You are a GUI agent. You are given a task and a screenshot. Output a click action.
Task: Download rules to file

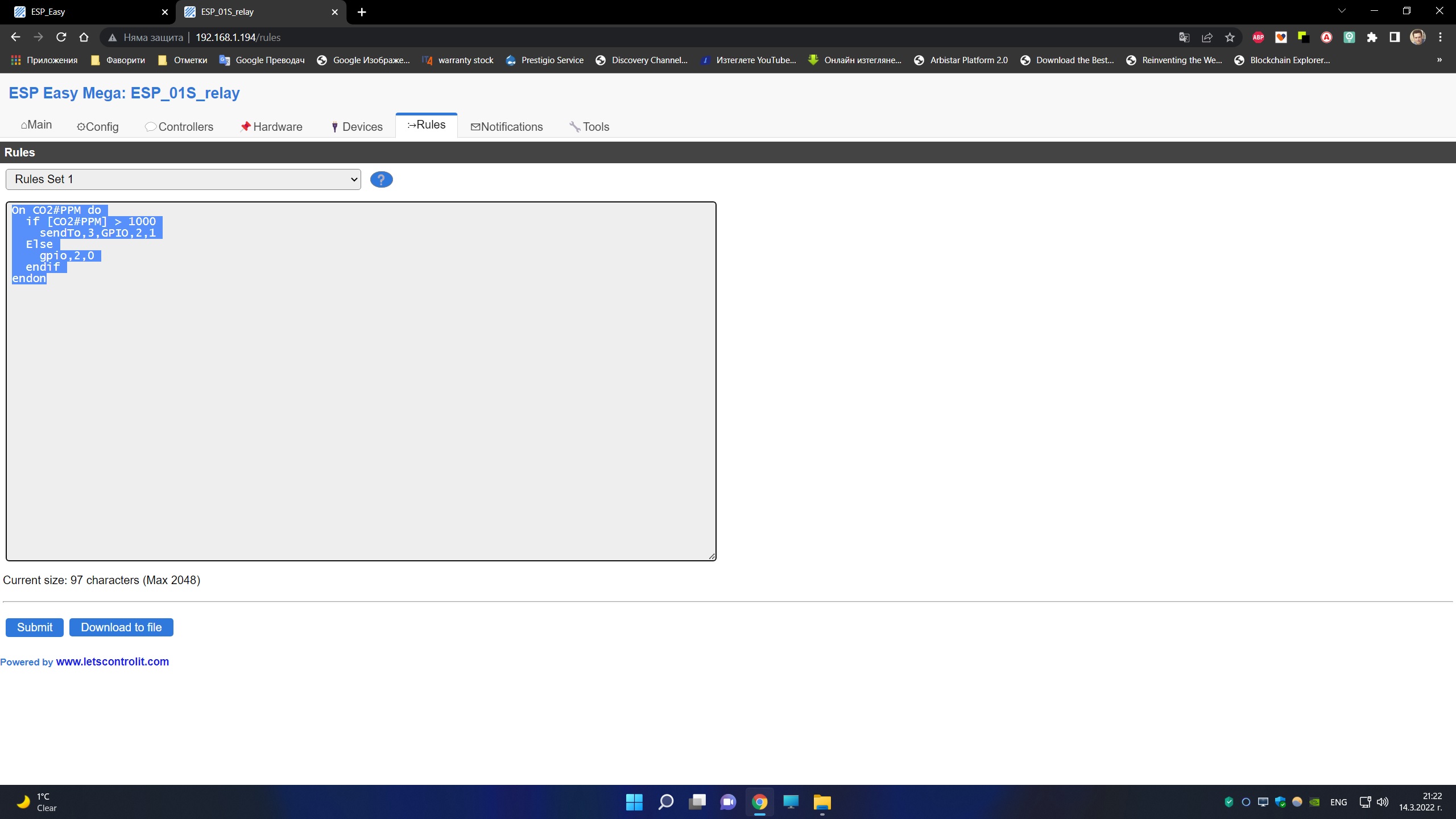(x=120, y=627)
